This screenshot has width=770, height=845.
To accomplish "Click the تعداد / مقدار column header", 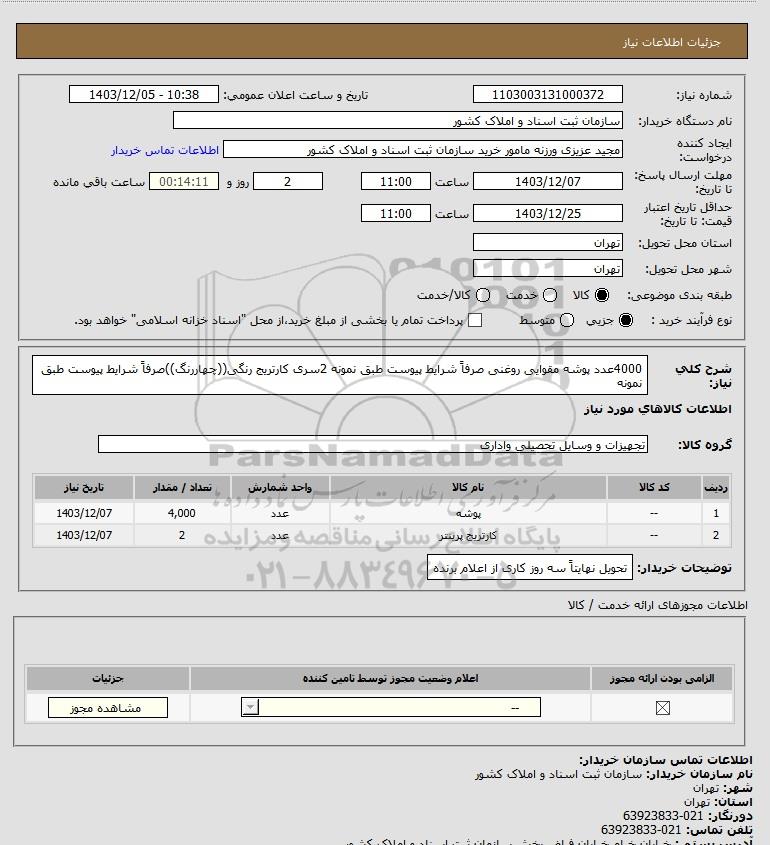I will pos(182,487).
